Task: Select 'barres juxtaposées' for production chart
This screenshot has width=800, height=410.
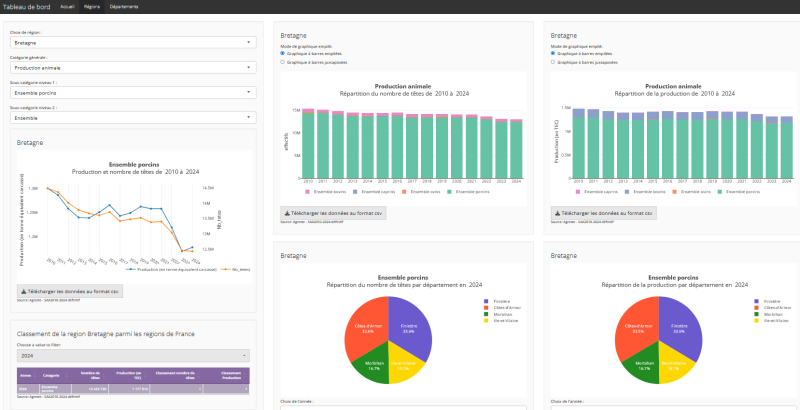Action: click(554, 62)
